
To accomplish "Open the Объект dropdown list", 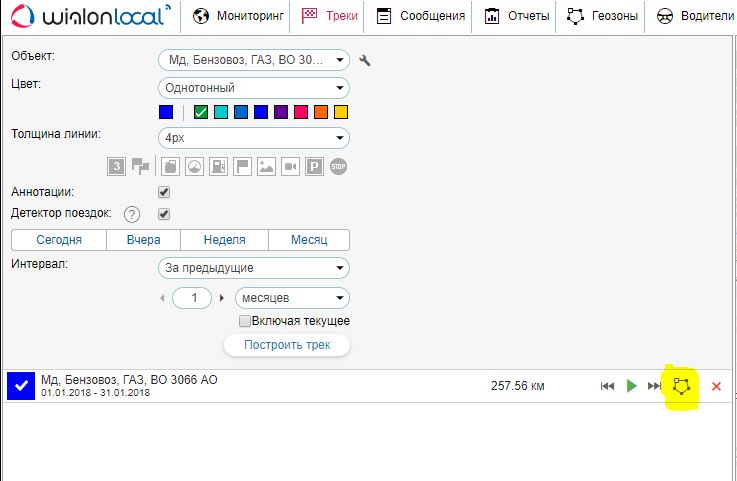I will (x=254, y=60).
